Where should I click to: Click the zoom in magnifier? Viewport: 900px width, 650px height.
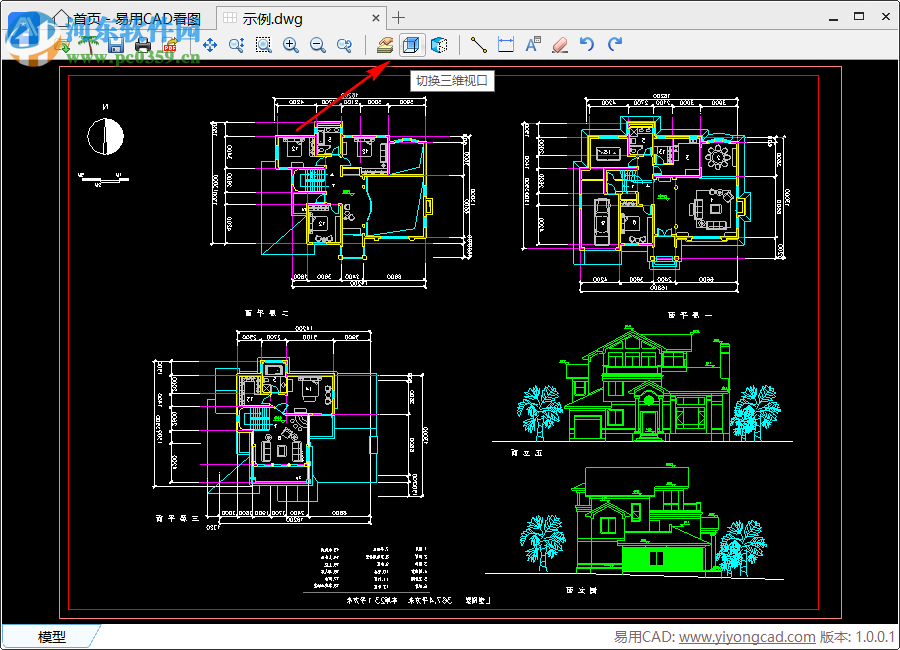point(291,45)
